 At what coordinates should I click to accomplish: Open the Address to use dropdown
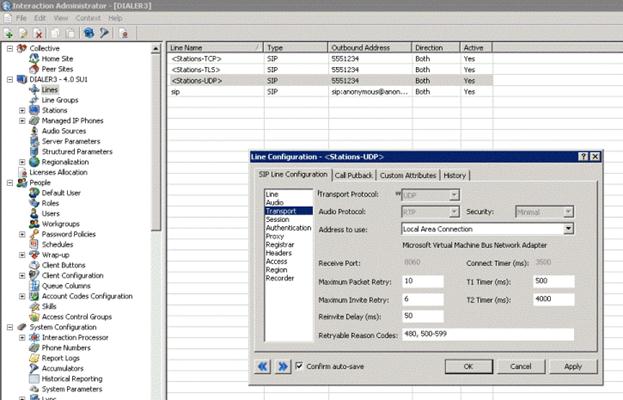(568, 229)
